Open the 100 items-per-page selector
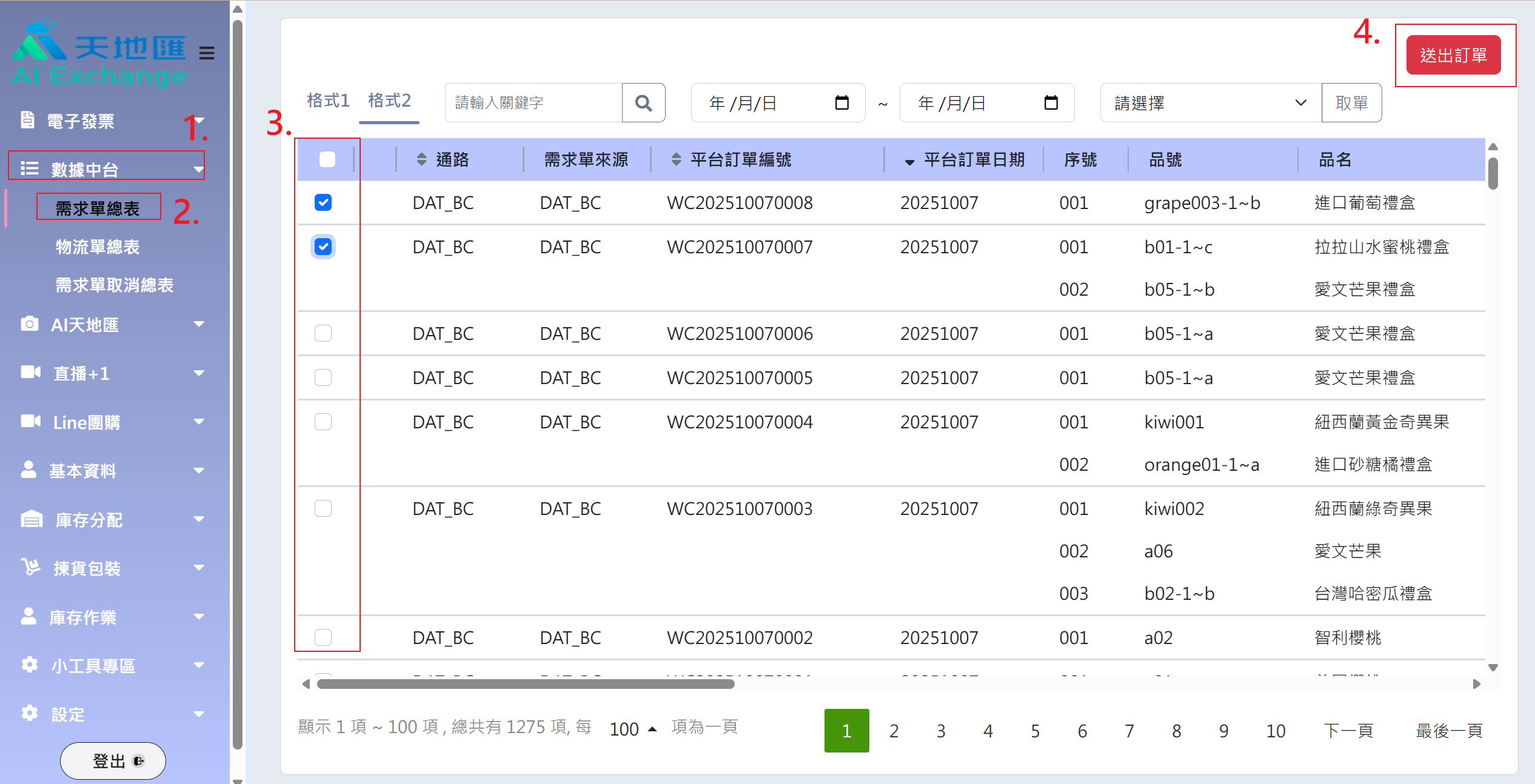Screen dimensions: 1535x784 (632, 729)
